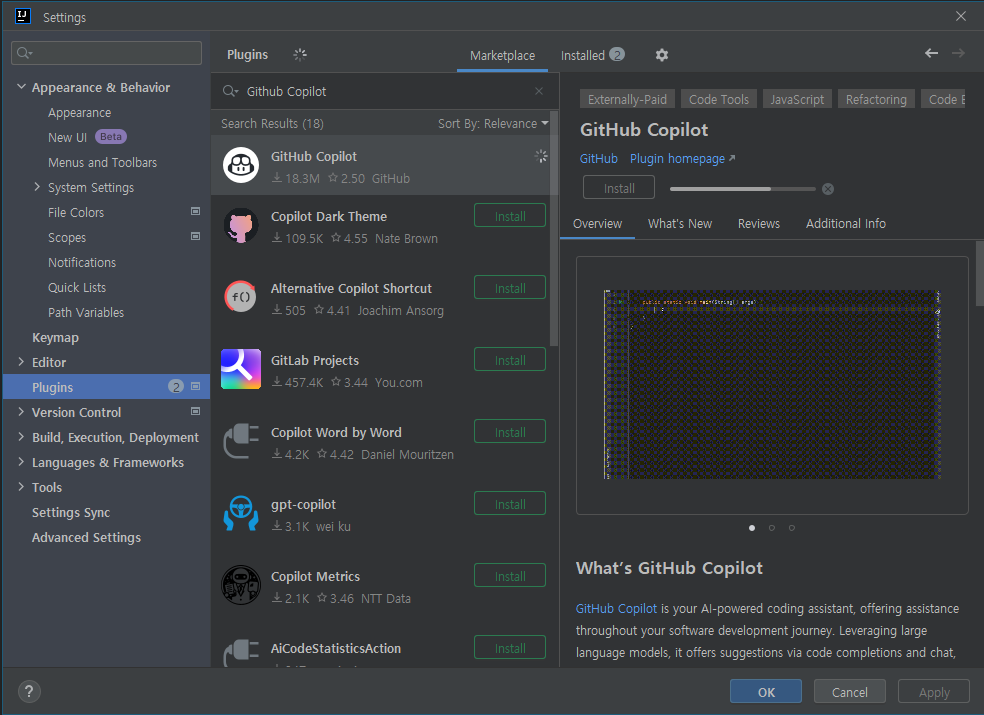Open help with the question mark button
The image size is (984, 715).
click(29, 692)
